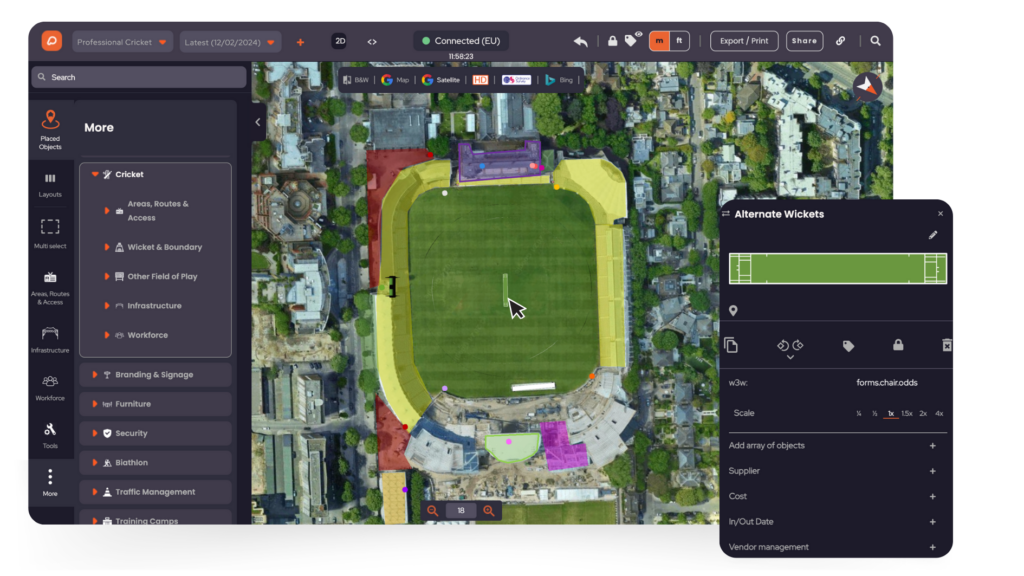Click the location pin icon in the panel
This screenshot has width=1024, height=576.
coord(733,311)
